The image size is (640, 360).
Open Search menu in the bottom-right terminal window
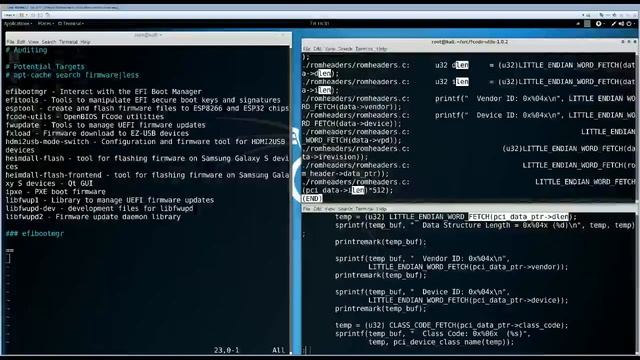(x=345, y=209)
